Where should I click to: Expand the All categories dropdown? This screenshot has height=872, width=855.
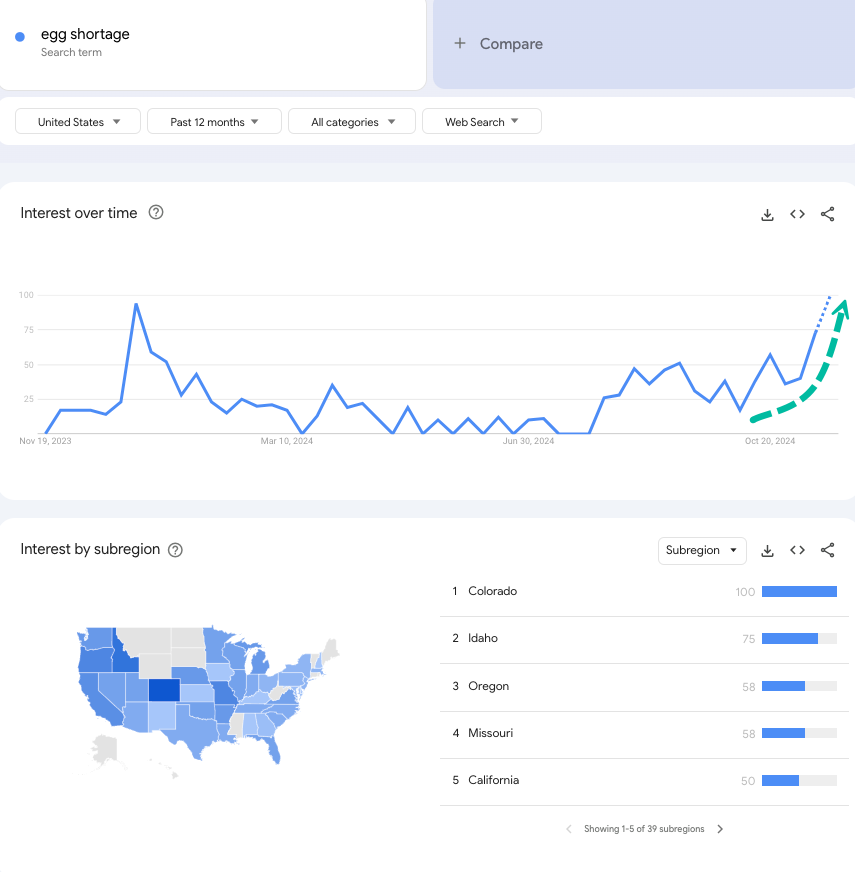(350, 122)
